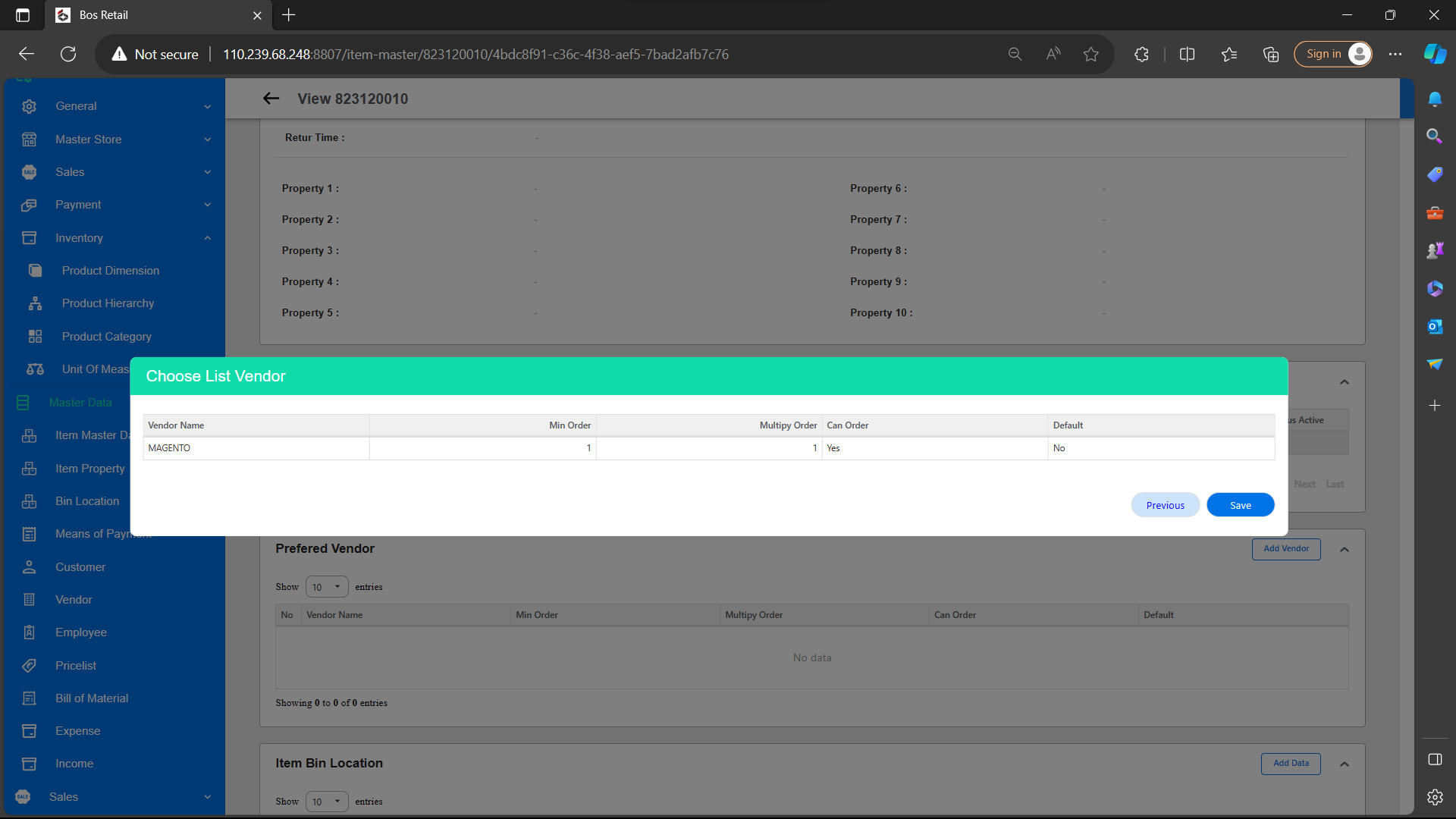Open the Expense menu item

77,731
